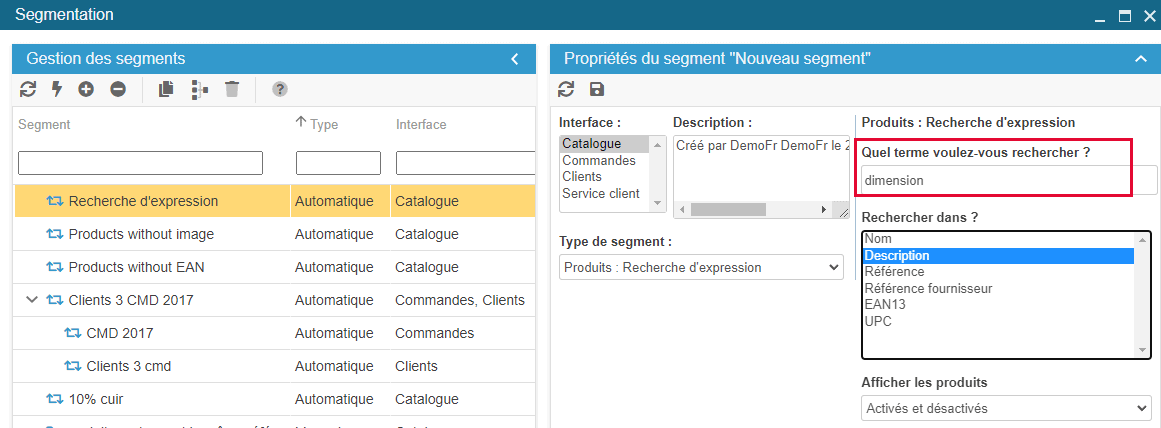Image resolution: width=1161 pixels, height=428 pixels.
Task: Collapse the Propriétés du segment panel
Action: coord(1140,59)
